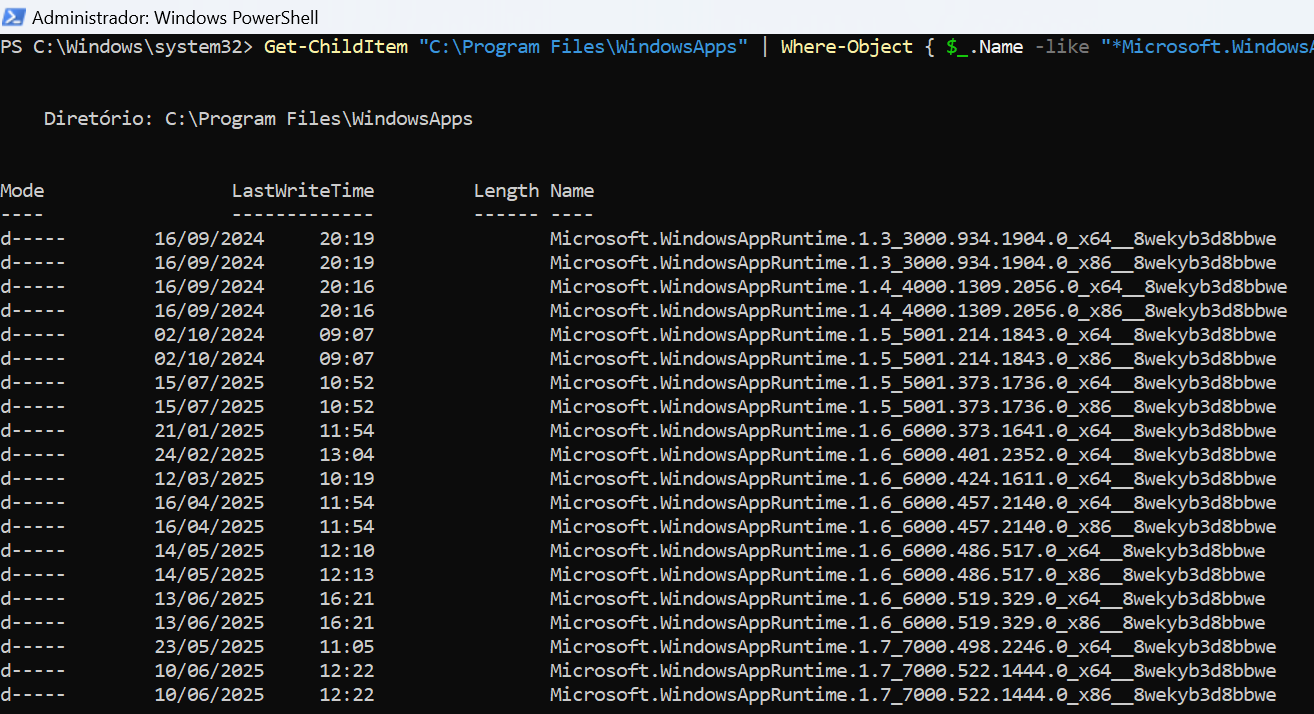Viewport: 1314px width, 714px height.
Task: Click the date 24/02/2025
Action: click(x=209, y=455)
